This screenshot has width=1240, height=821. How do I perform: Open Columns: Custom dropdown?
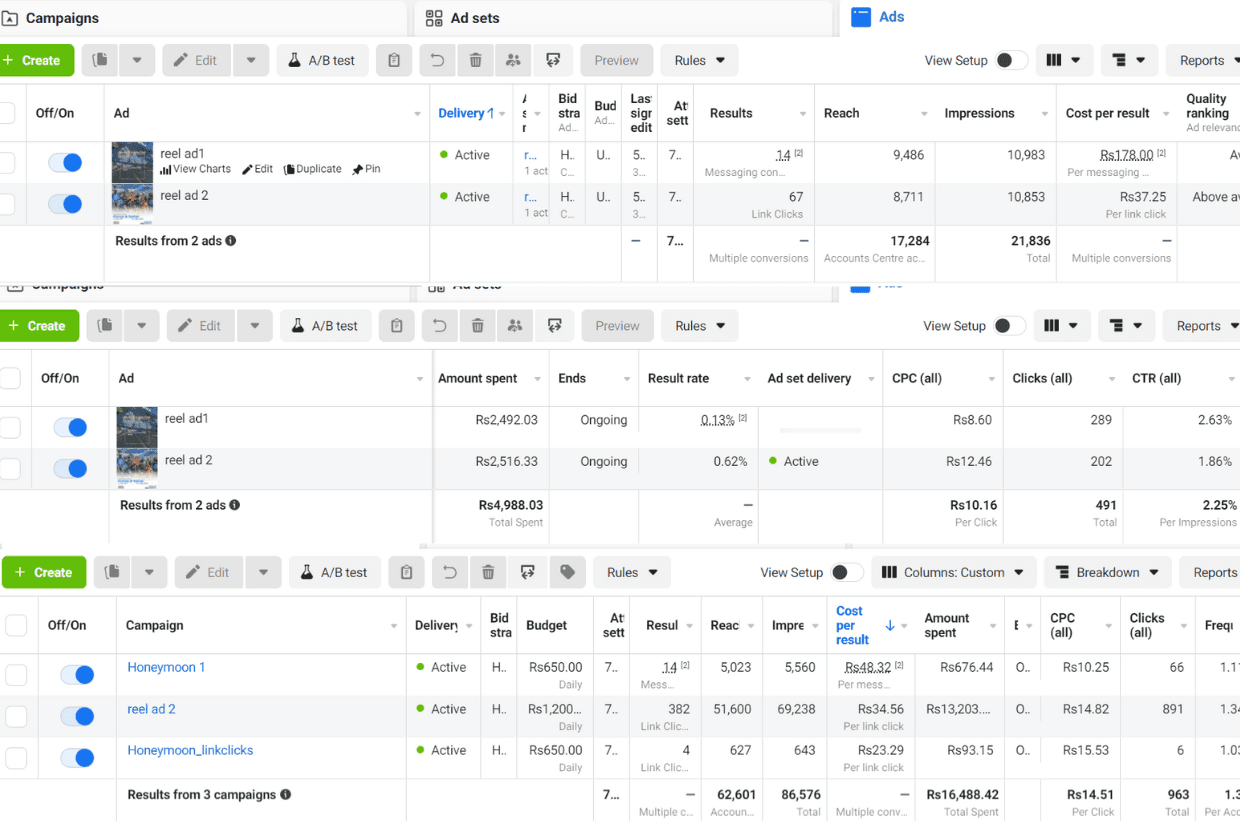[x=953, y=572]
